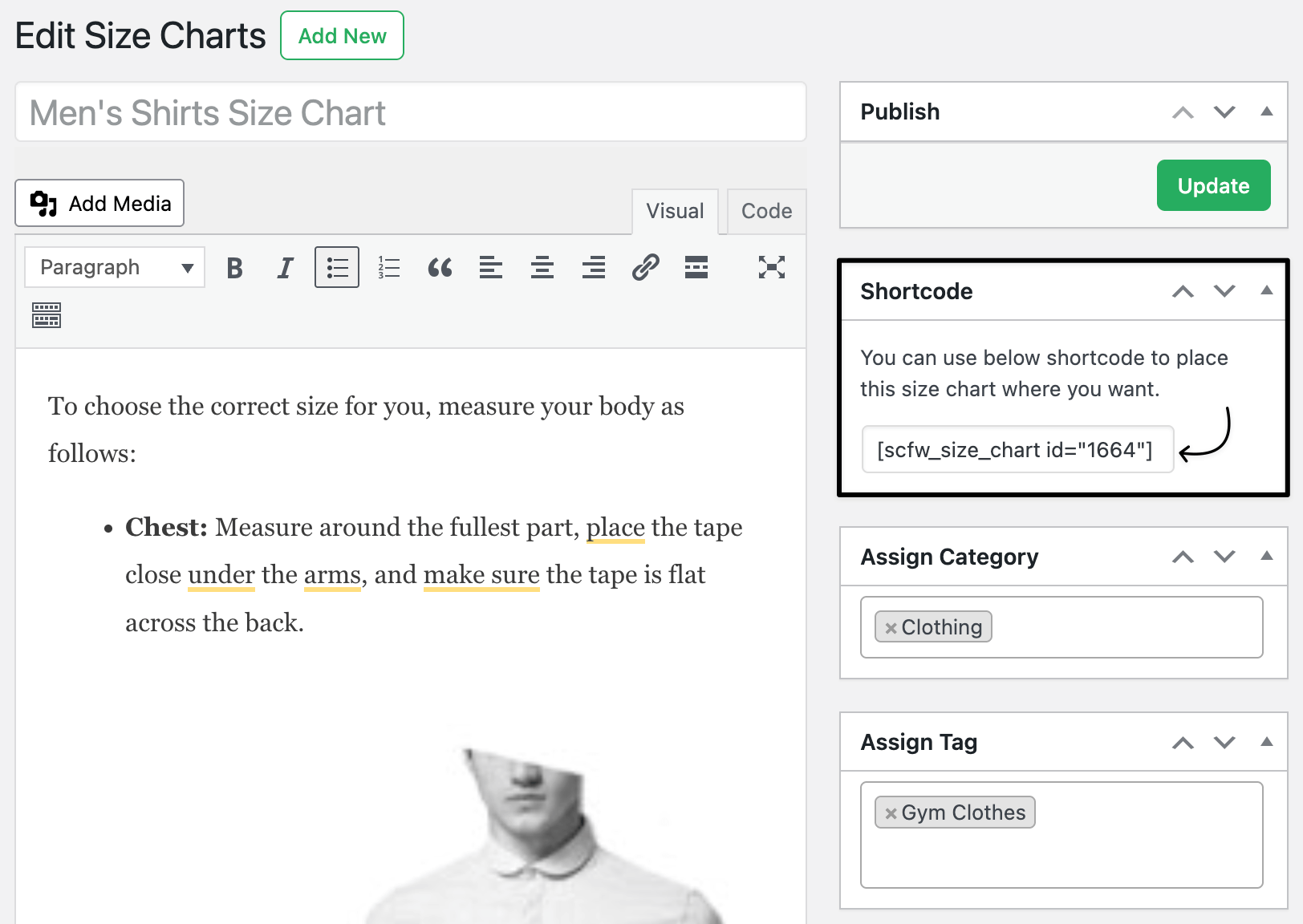
Task: Click the Update button
Action: [x=1213, y=185]
